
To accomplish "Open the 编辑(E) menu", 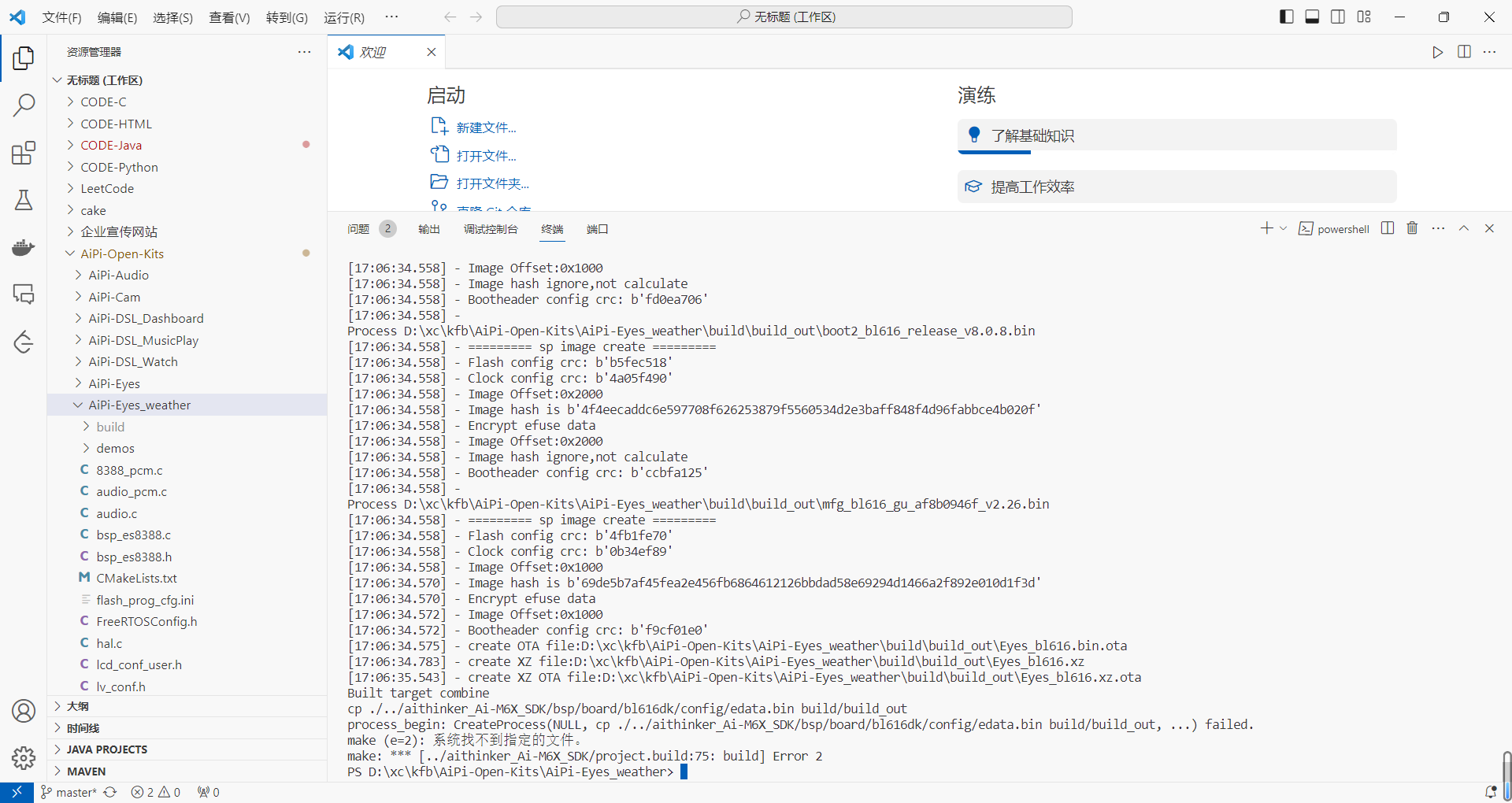I will click(x=117, y=17).
